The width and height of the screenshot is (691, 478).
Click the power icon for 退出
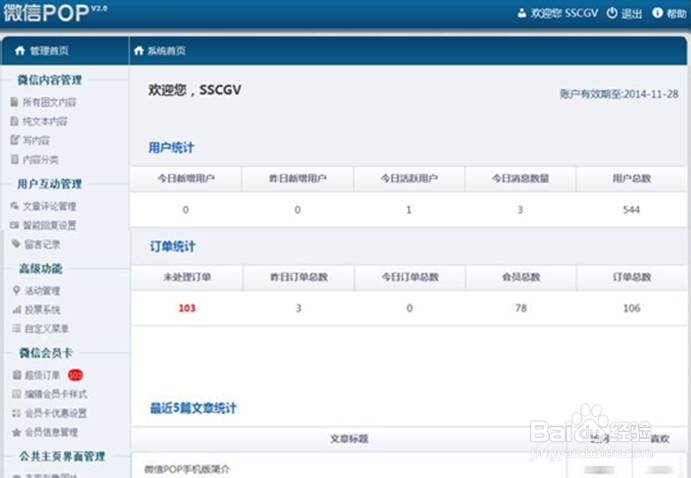coord(612,13)
